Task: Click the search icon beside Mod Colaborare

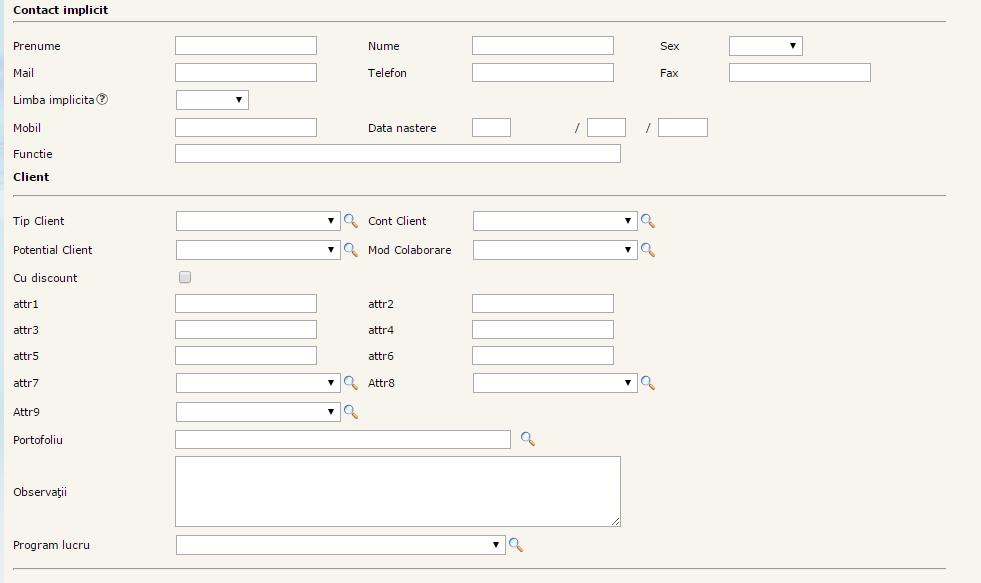Action: (647, 250)
